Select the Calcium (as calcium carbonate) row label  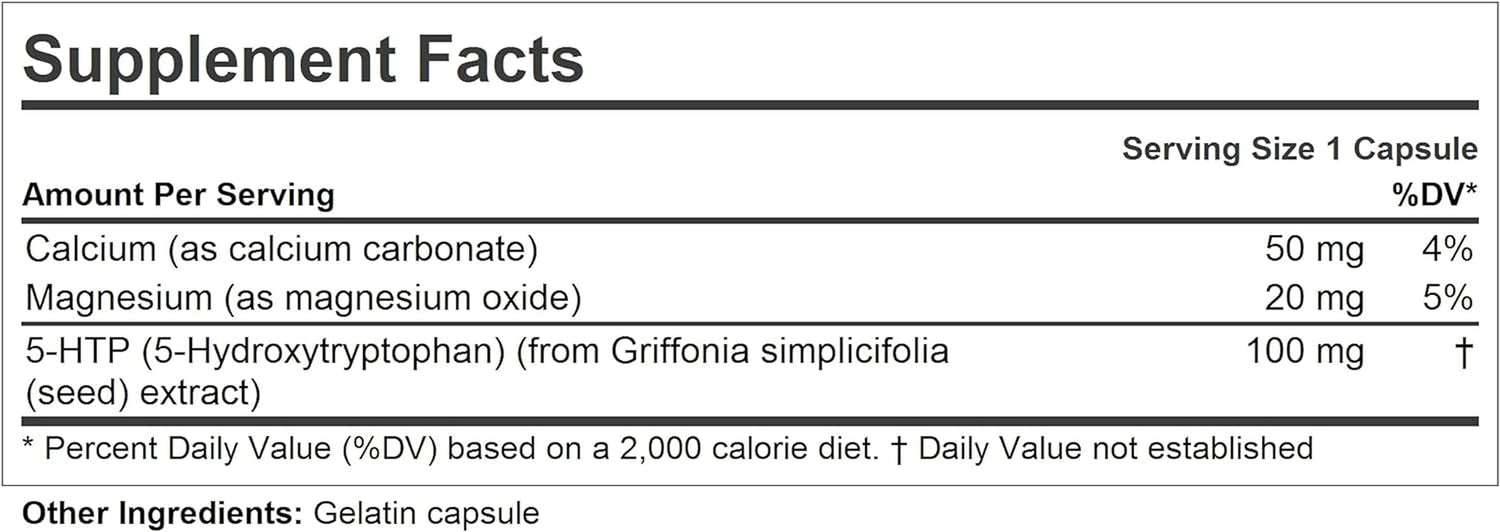281,249
